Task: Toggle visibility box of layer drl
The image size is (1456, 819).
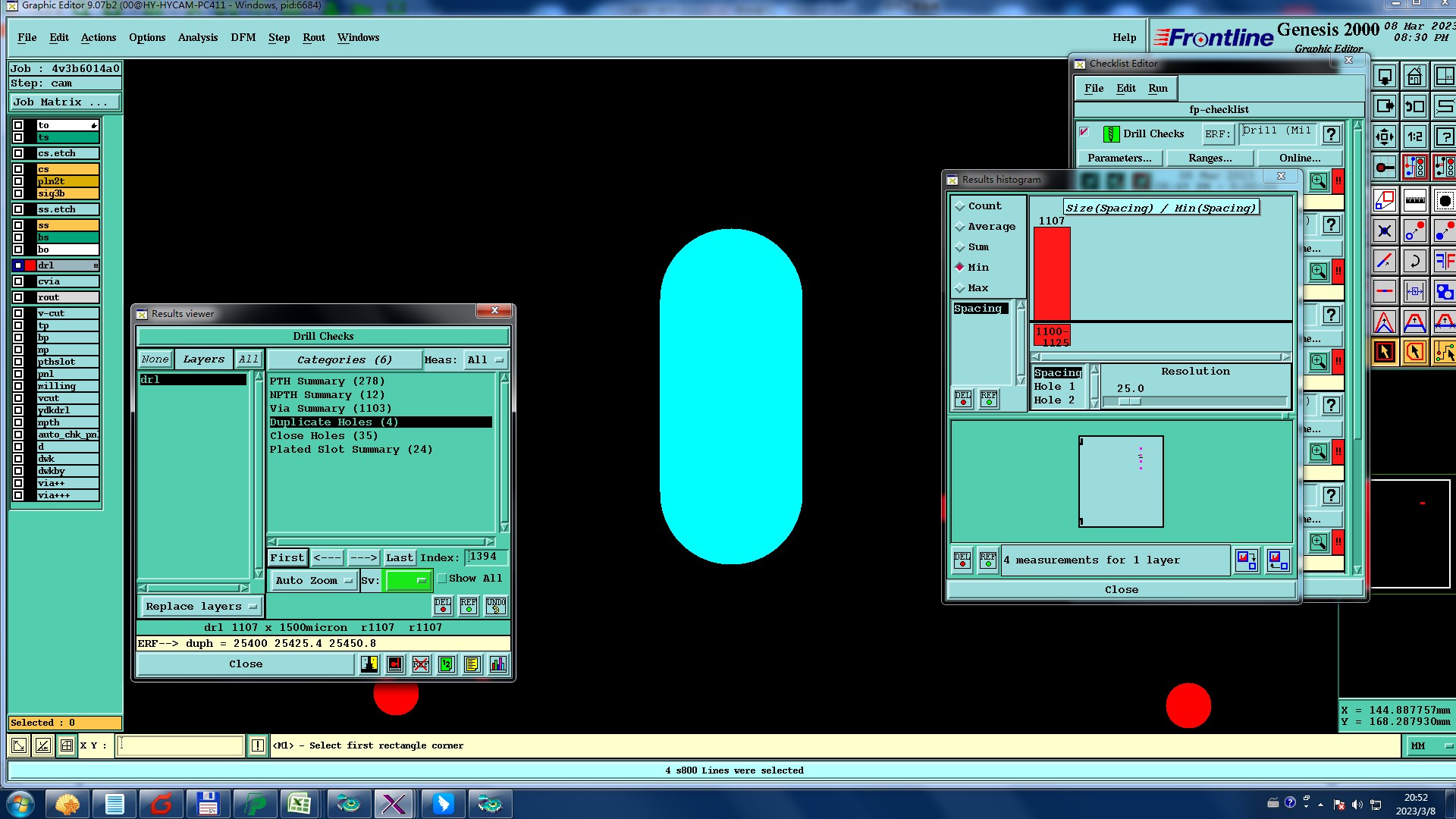Action: (x=18, y=265)
